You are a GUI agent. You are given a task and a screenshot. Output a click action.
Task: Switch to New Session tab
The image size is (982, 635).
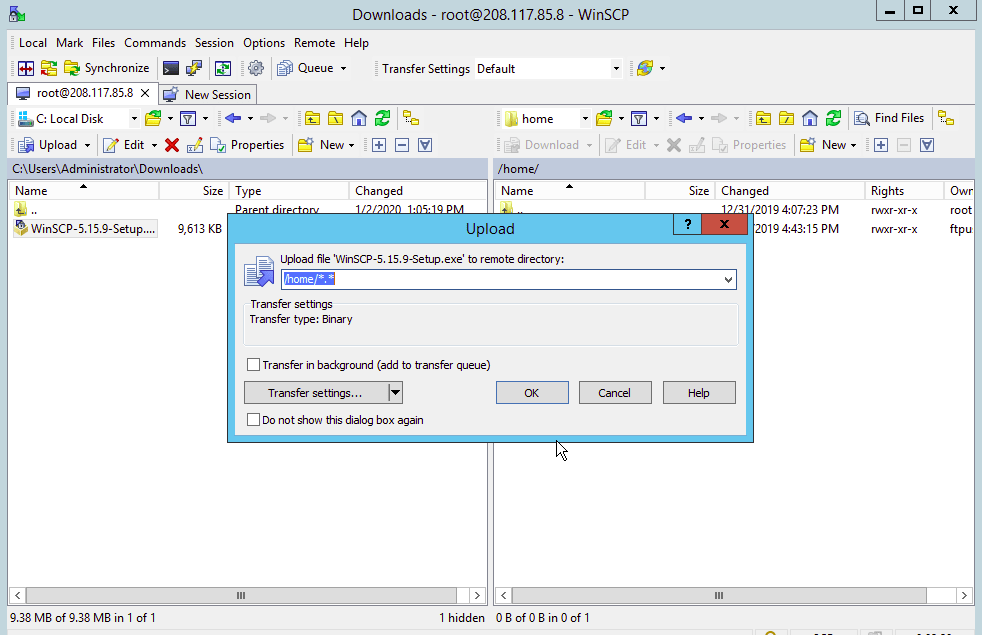[207, 95]
